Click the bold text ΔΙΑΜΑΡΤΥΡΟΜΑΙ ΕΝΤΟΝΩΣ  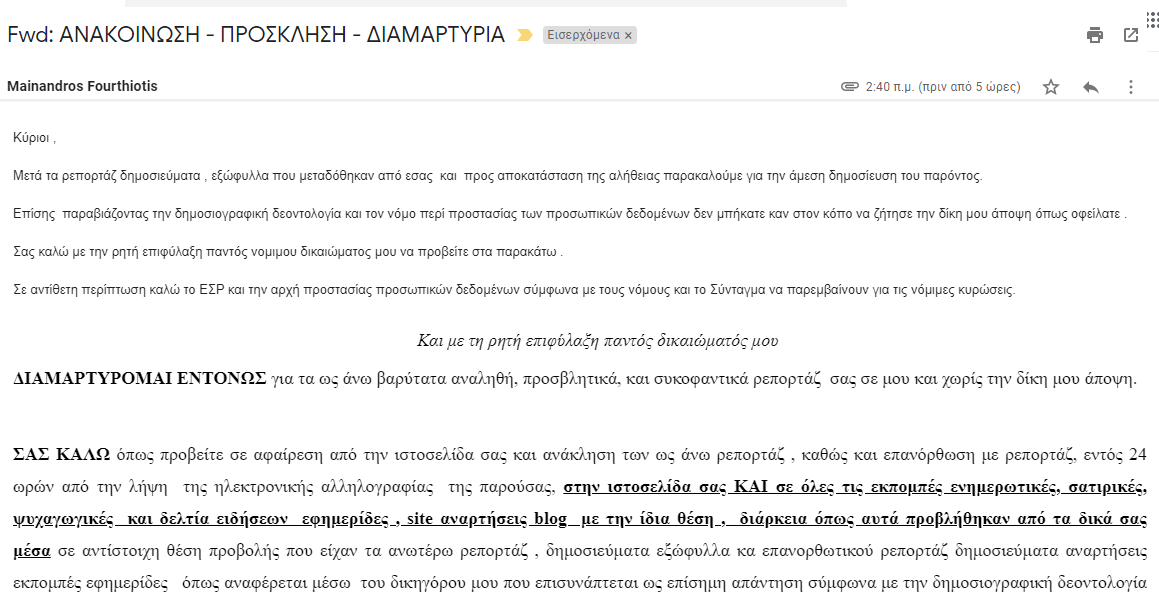pyautogui.click(x=140, y=379)
